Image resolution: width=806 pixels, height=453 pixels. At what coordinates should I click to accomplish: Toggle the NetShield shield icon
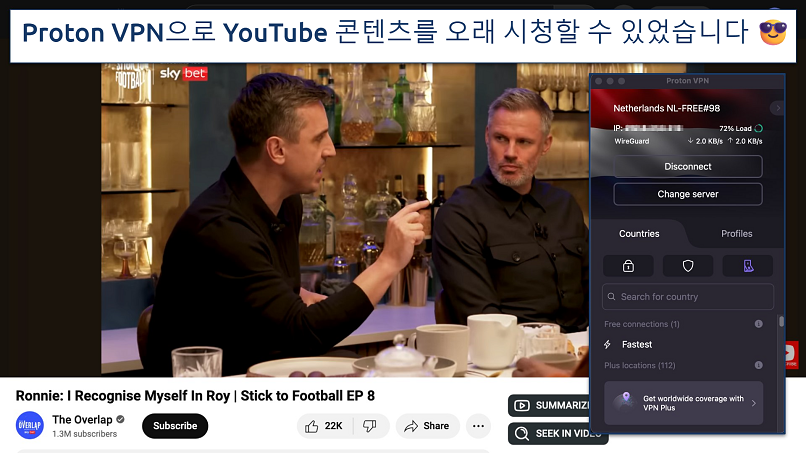pos(688,266)
